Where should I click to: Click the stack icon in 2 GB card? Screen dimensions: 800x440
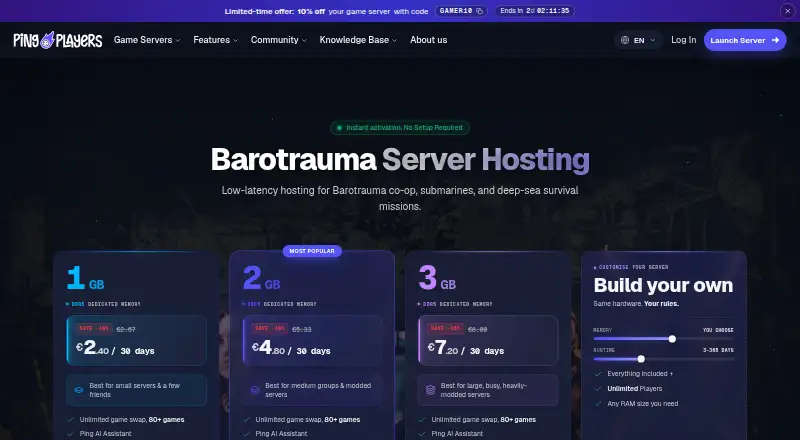[x=255, y=390]
